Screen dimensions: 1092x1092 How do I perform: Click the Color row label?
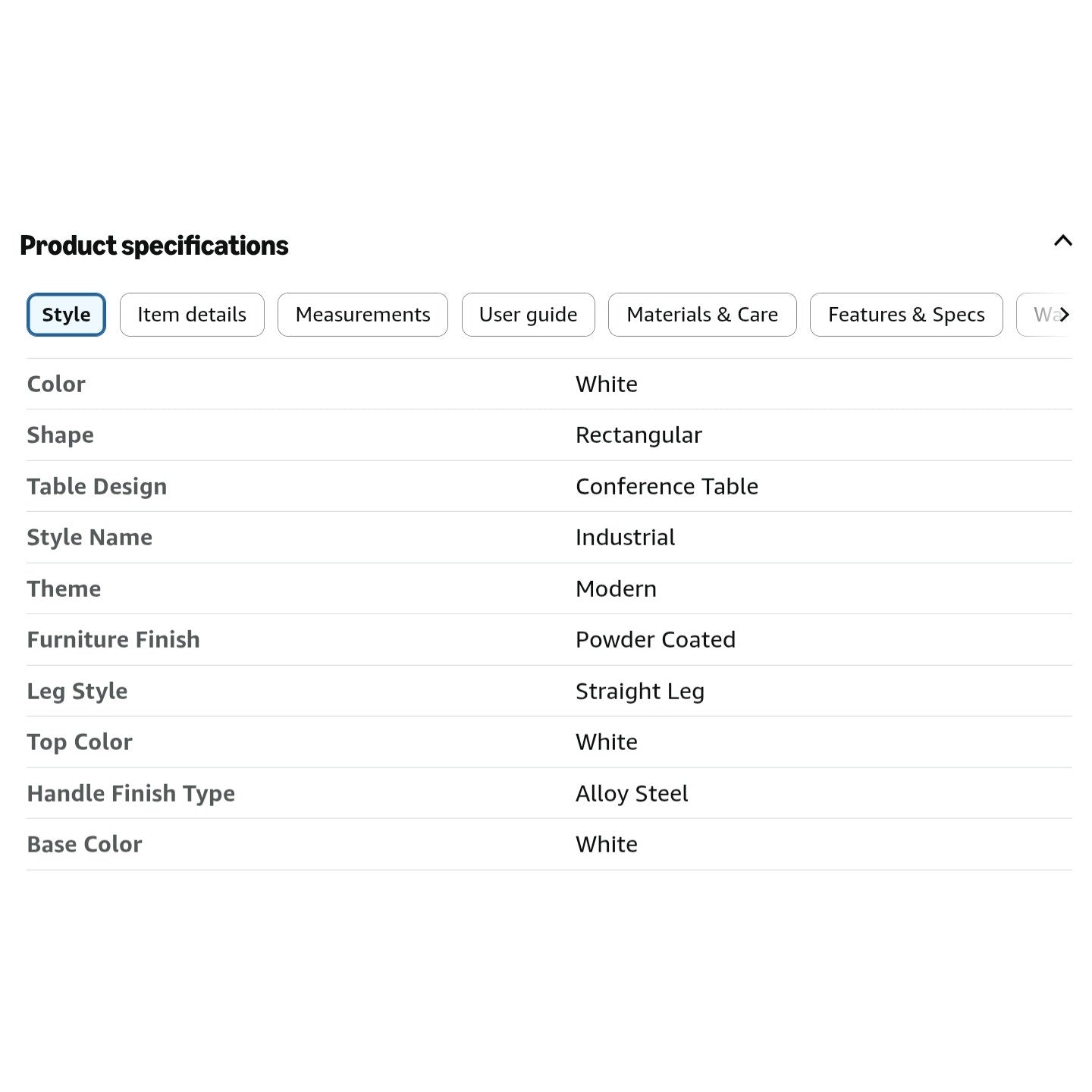[x=56, y=384]
